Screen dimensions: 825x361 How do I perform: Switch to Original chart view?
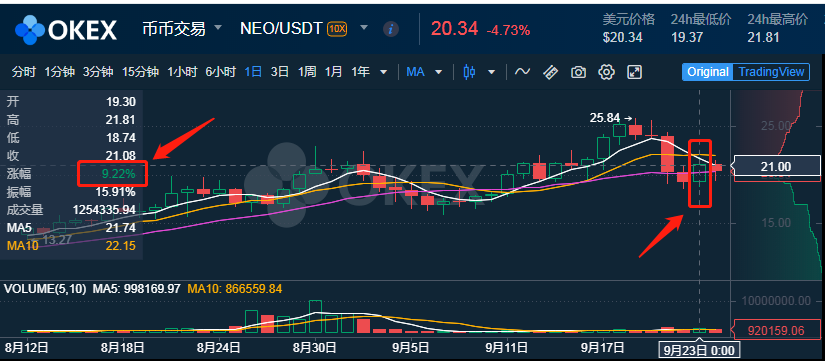(708, 72)
